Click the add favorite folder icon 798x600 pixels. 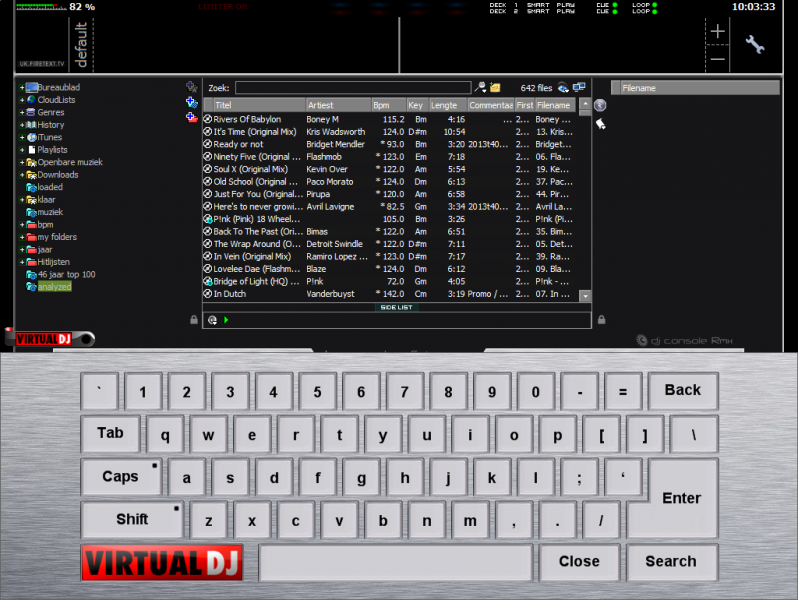coord(191,87)
